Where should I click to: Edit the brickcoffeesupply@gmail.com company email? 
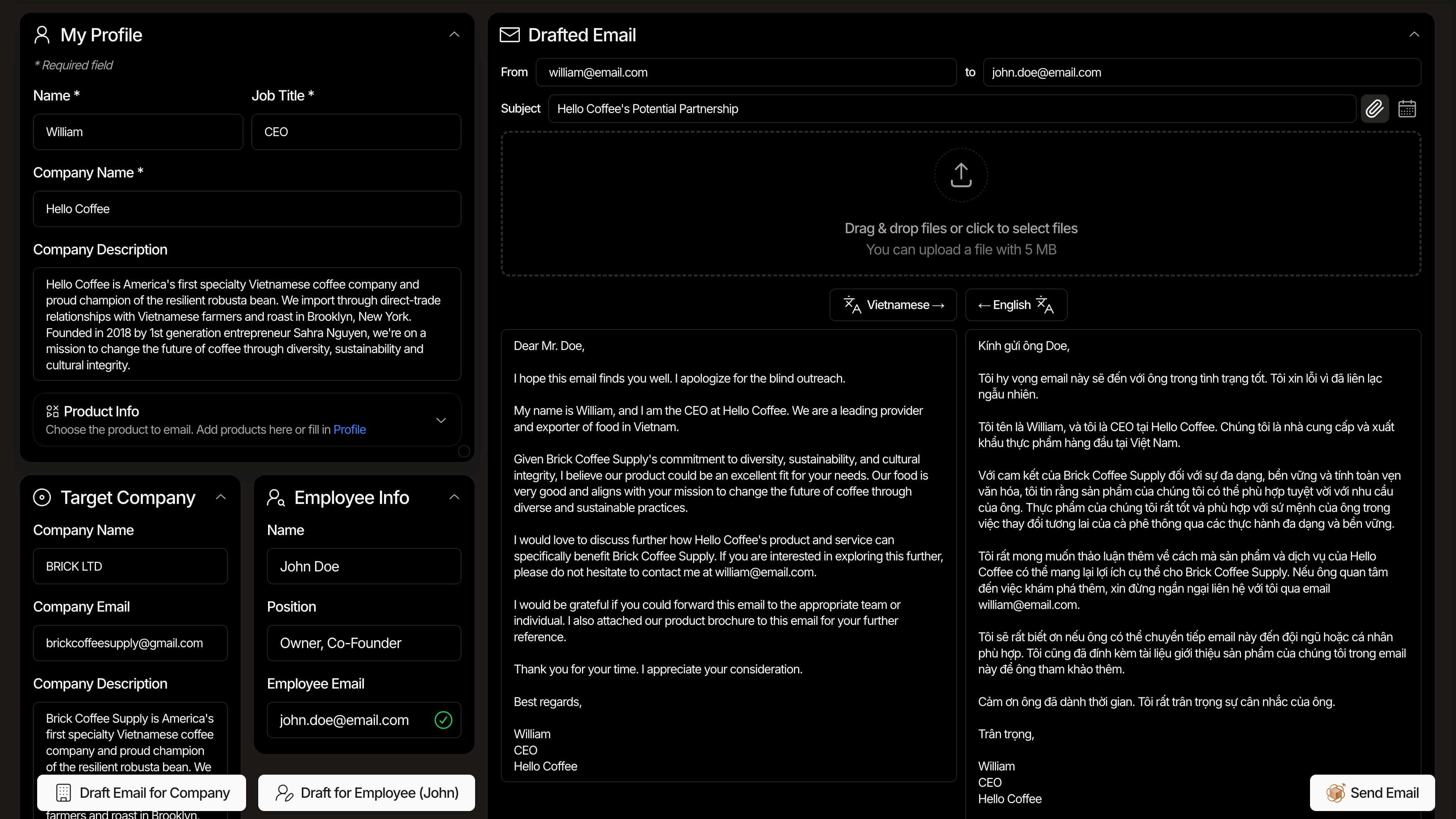pos(130,643)
